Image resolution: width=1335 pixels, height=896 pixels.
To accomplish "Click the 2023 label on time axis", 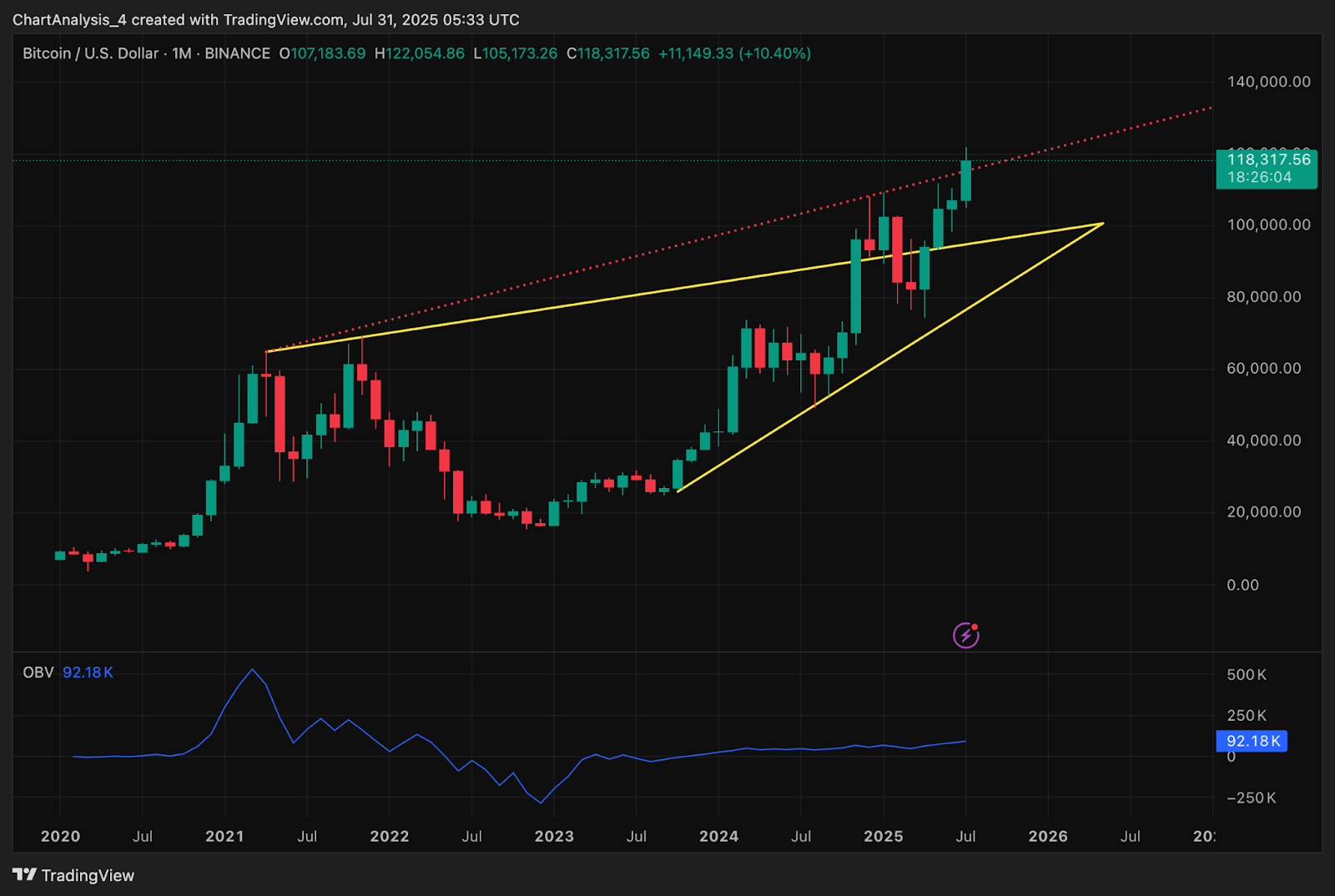I will click(x=554, y=836).
